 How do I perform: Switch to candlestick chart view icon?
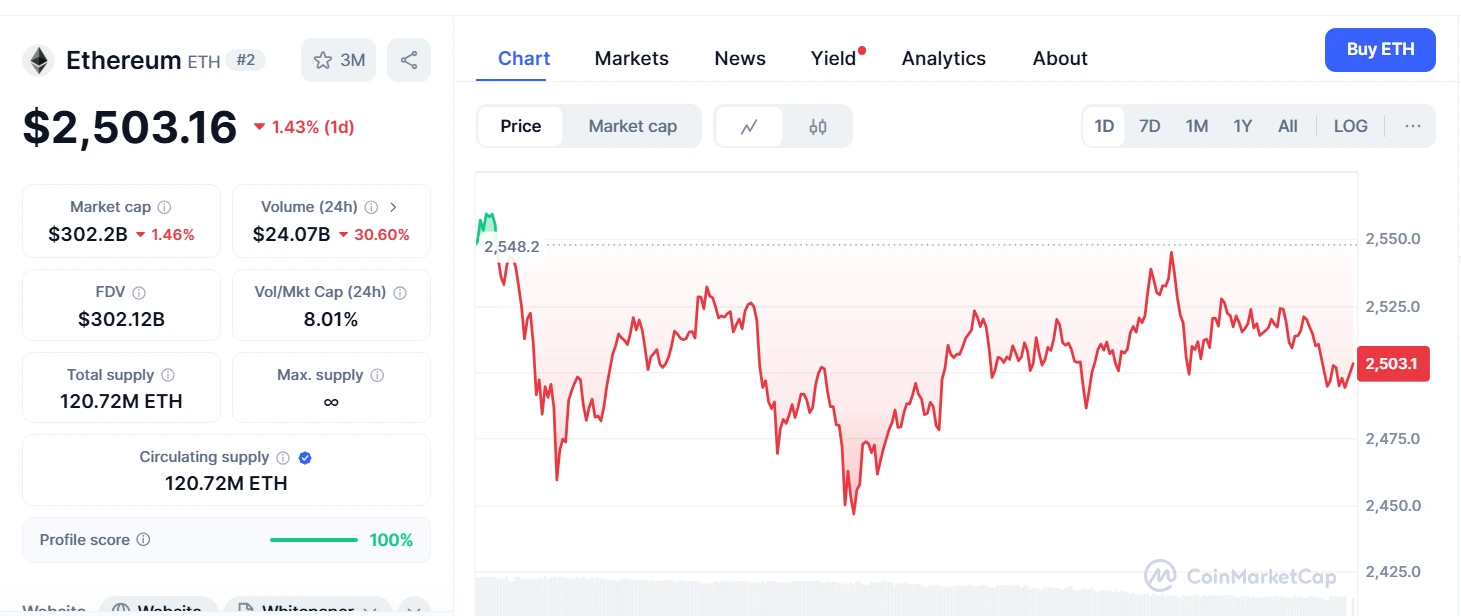tap(818, 126)
